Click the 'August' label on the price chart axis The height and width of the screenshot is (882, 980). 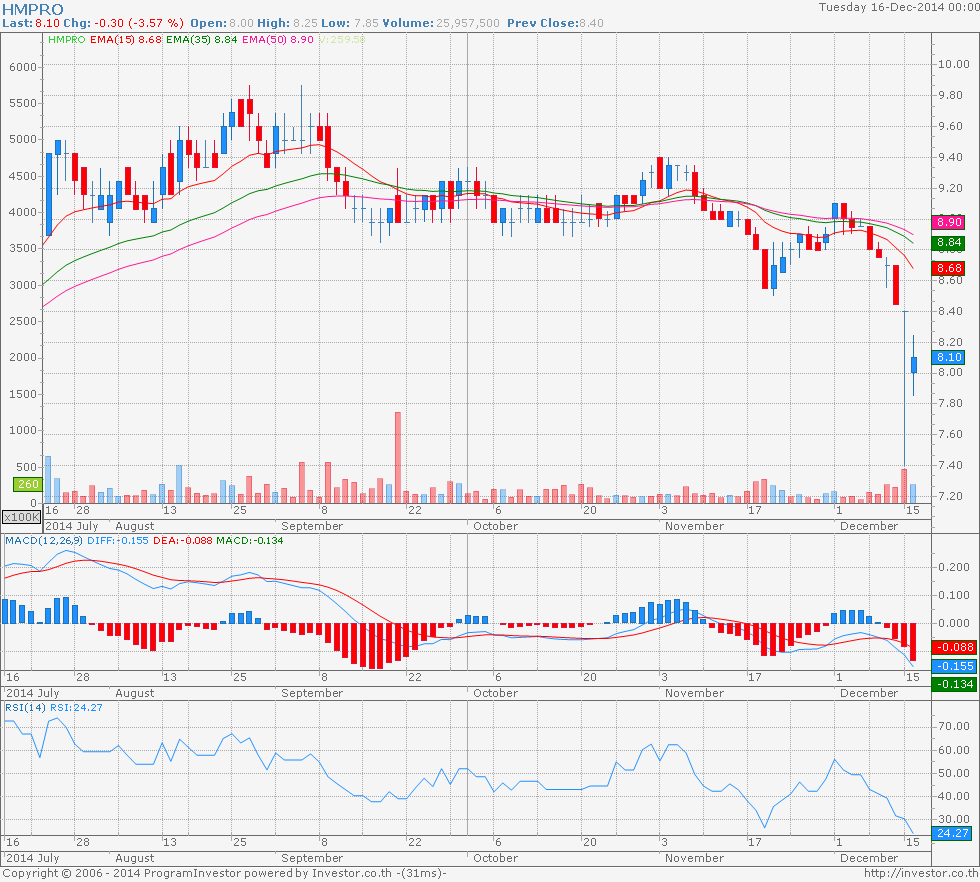pos(135,526)
